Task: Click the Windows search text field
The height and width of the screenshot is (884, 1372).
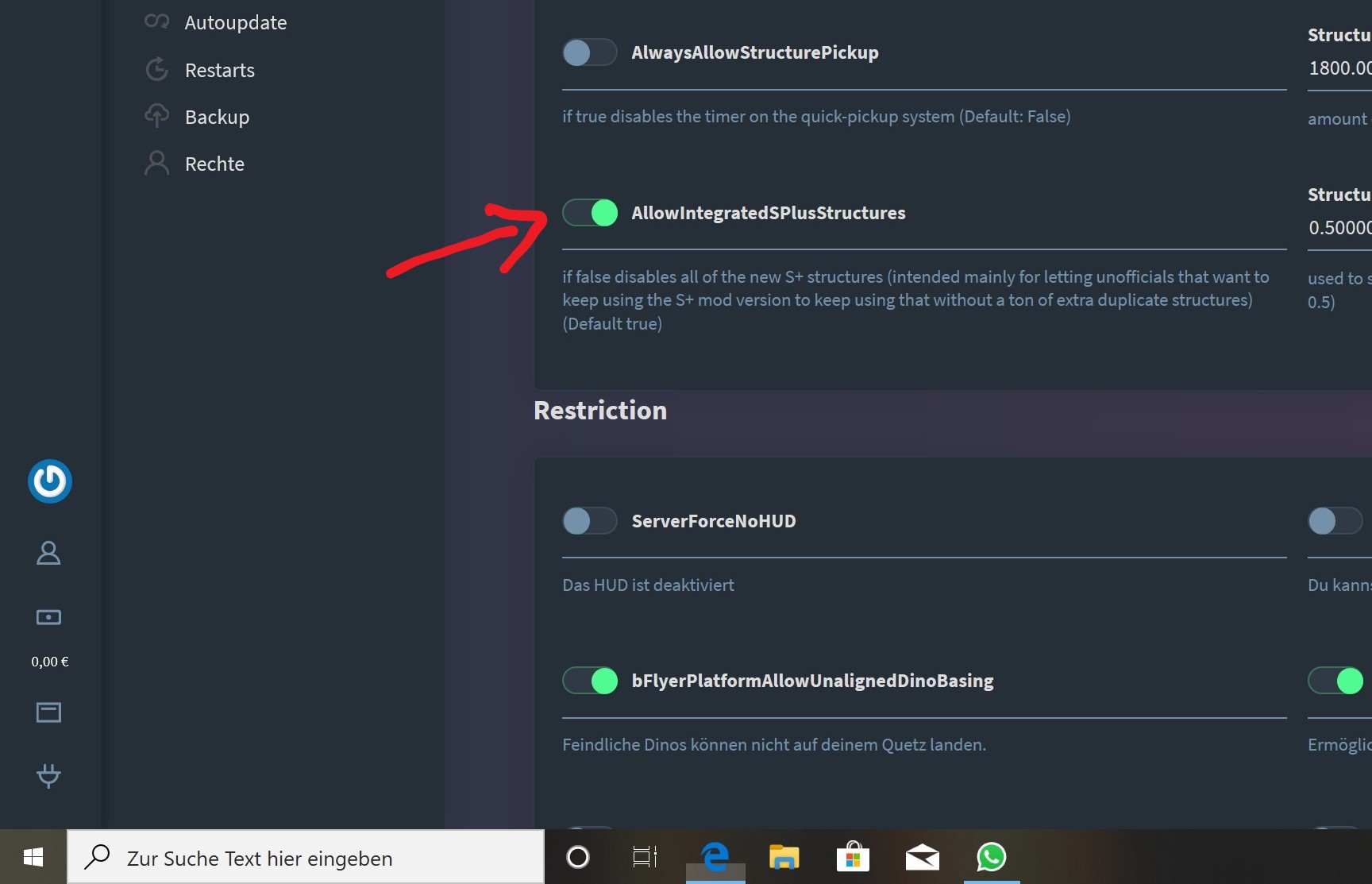Action: click(x=306, y=857)
